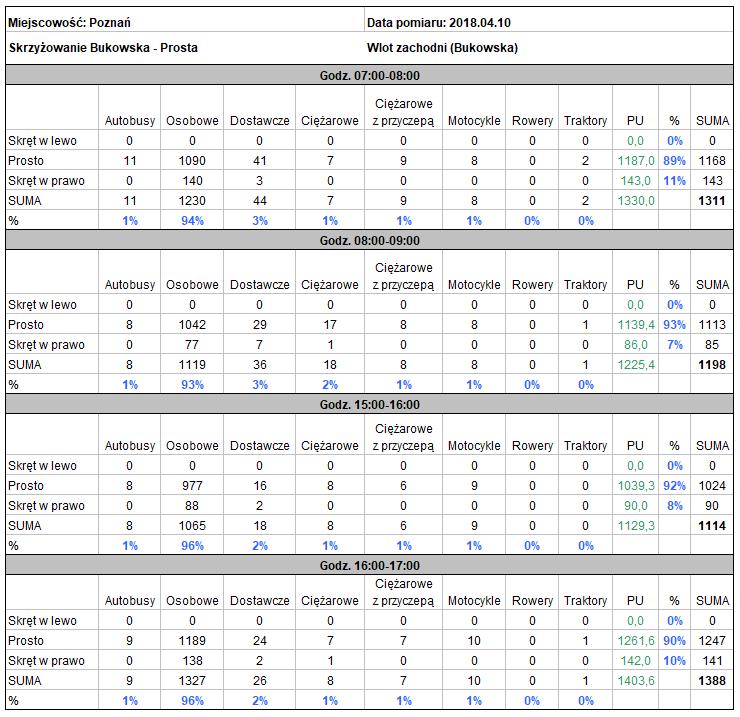The height and width of the screenshot is (717, 740).
Task: Select the cell with value 1230
Action: click(192, 201)
